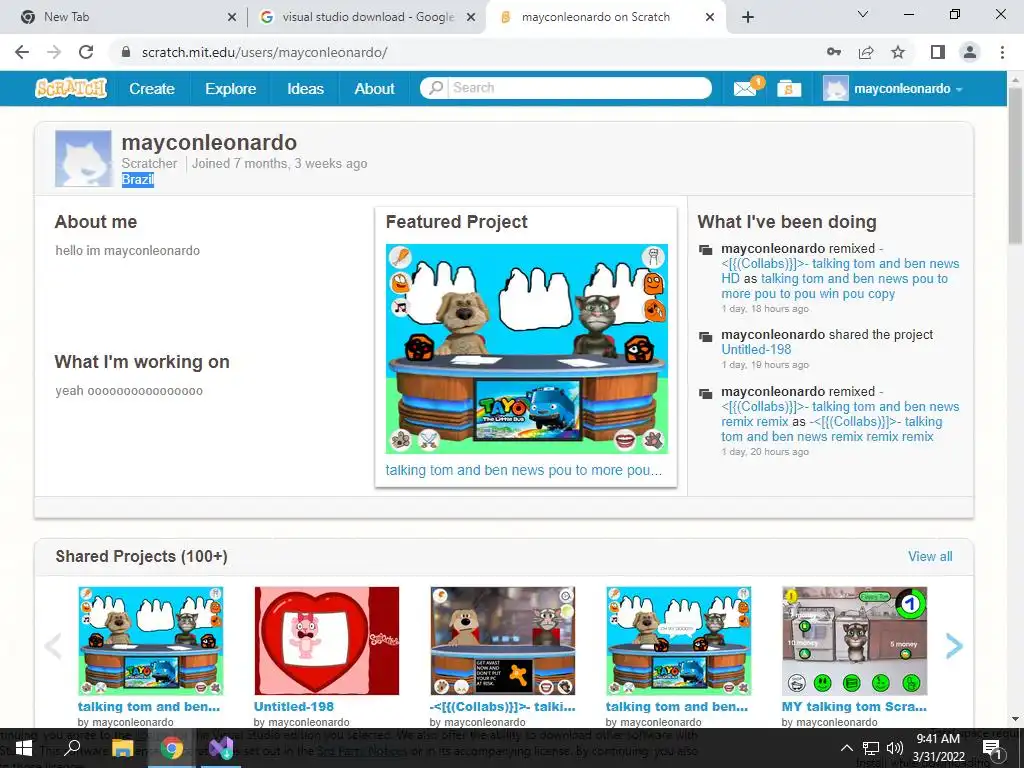Open a new tab with the plus button

[748, 17]
